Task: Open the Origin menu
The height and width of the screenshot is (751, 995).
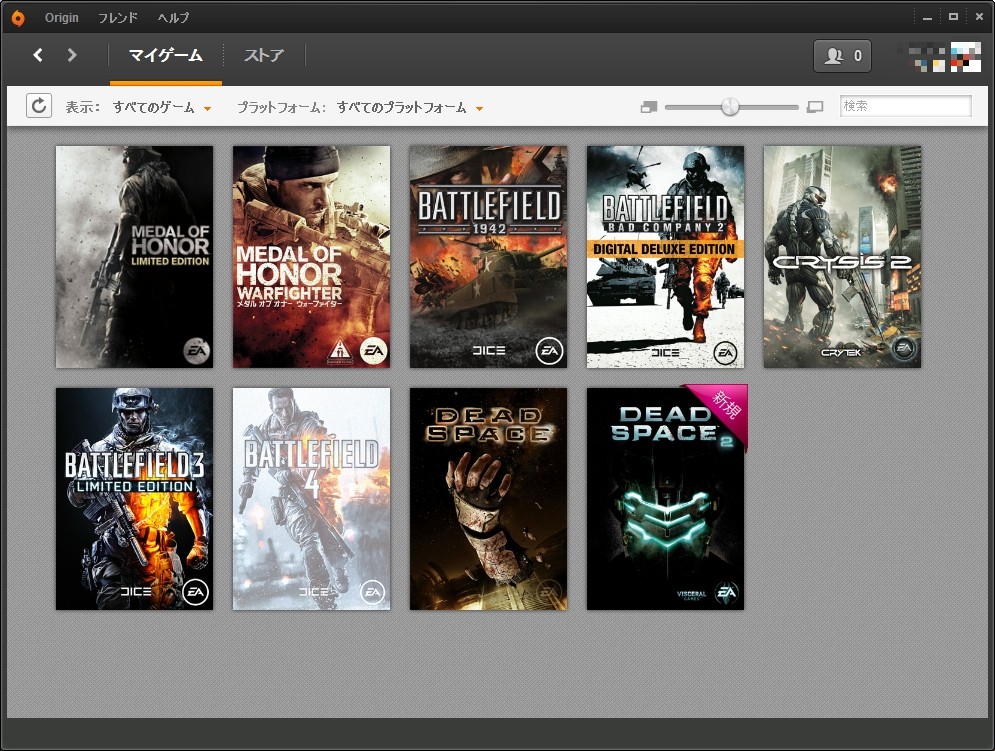Action: pyautogui.click(x=62, y=18)
